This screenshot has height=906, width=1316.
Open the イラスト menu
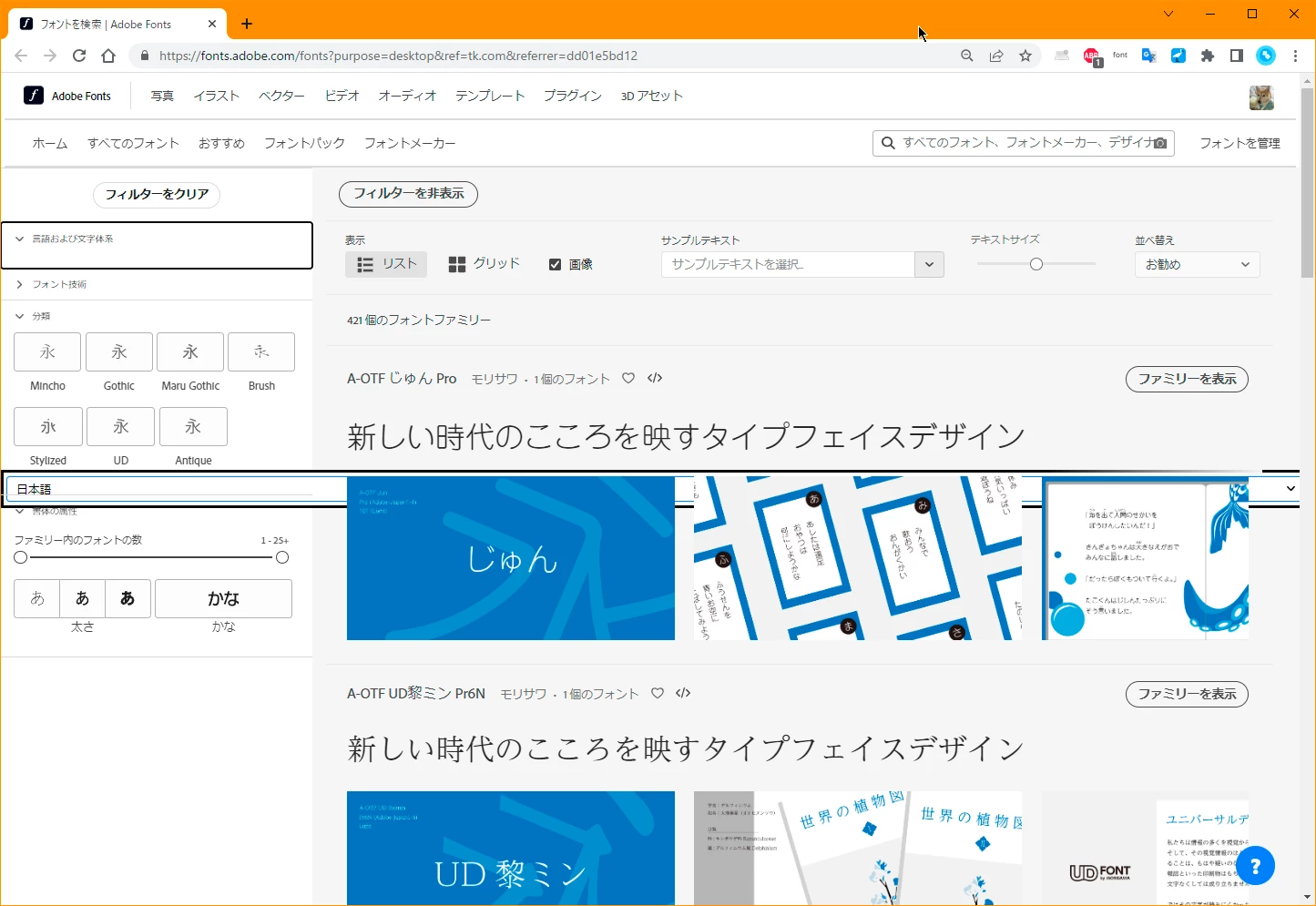(216, 96)
